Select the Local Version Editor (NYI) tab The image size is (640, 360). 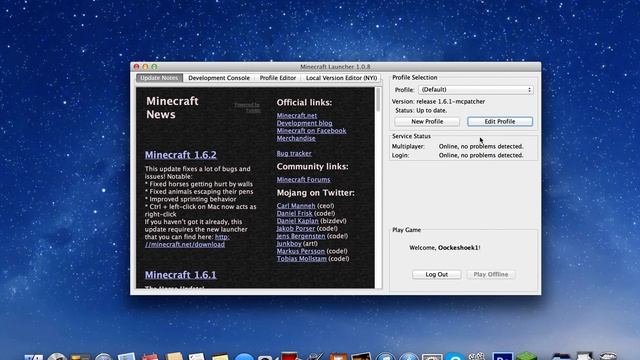coord(341,78)
